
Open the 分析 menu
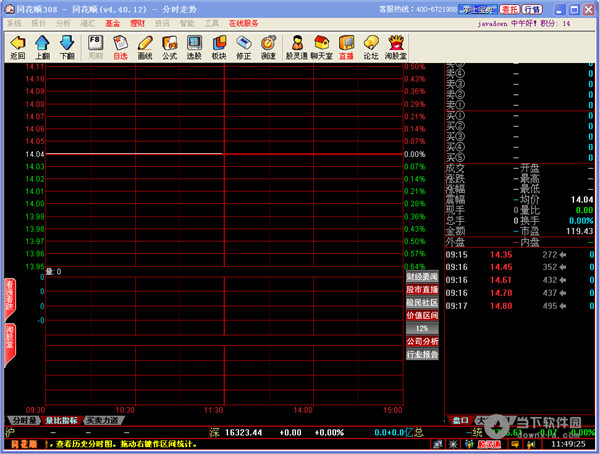point(63,24)
